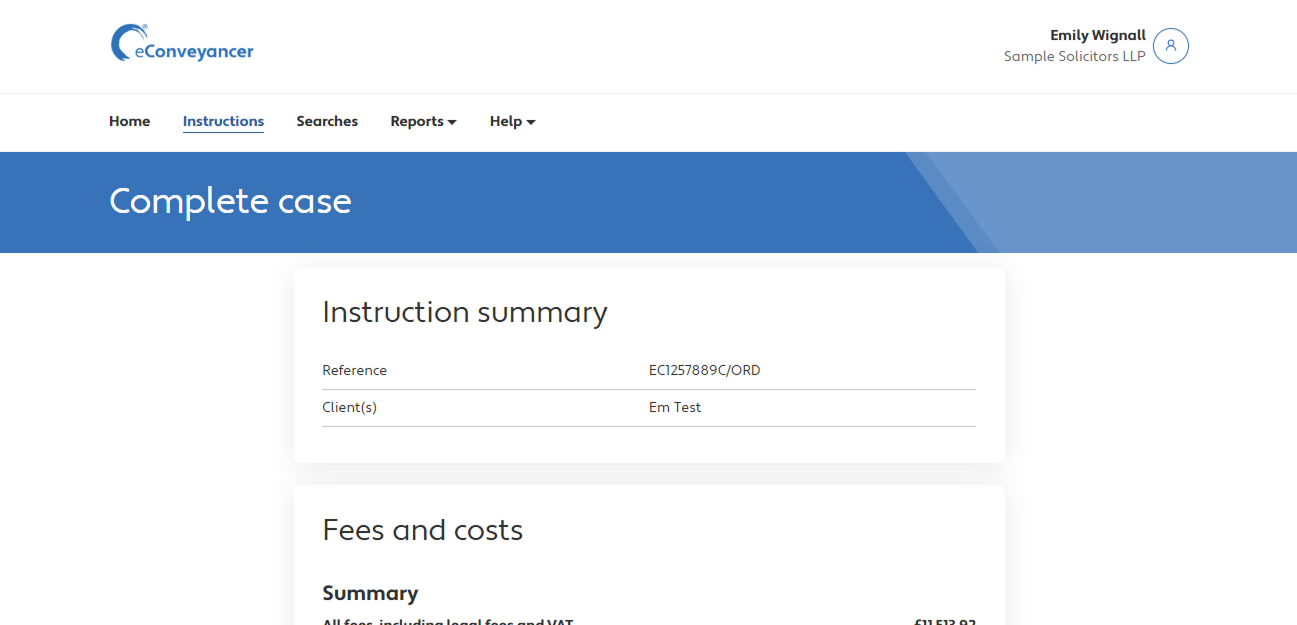
Task: Open the Instructions menu item
Action: 223,121
